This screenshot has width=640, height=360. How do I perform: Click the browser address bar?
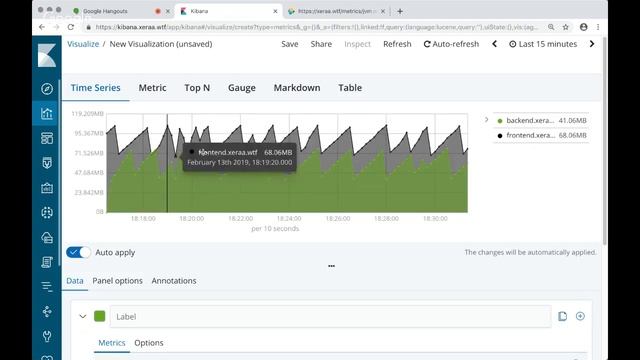click(316, 27)
